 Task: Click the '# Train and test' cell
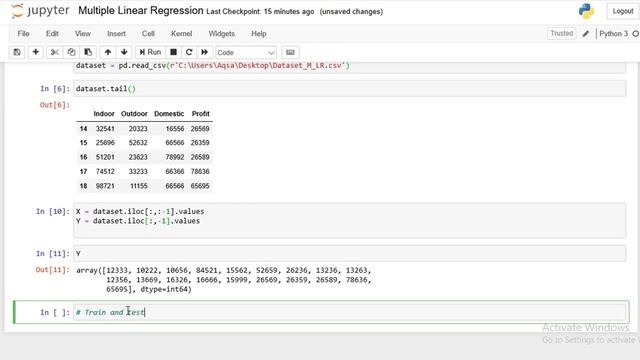click(x=349, y=312)
